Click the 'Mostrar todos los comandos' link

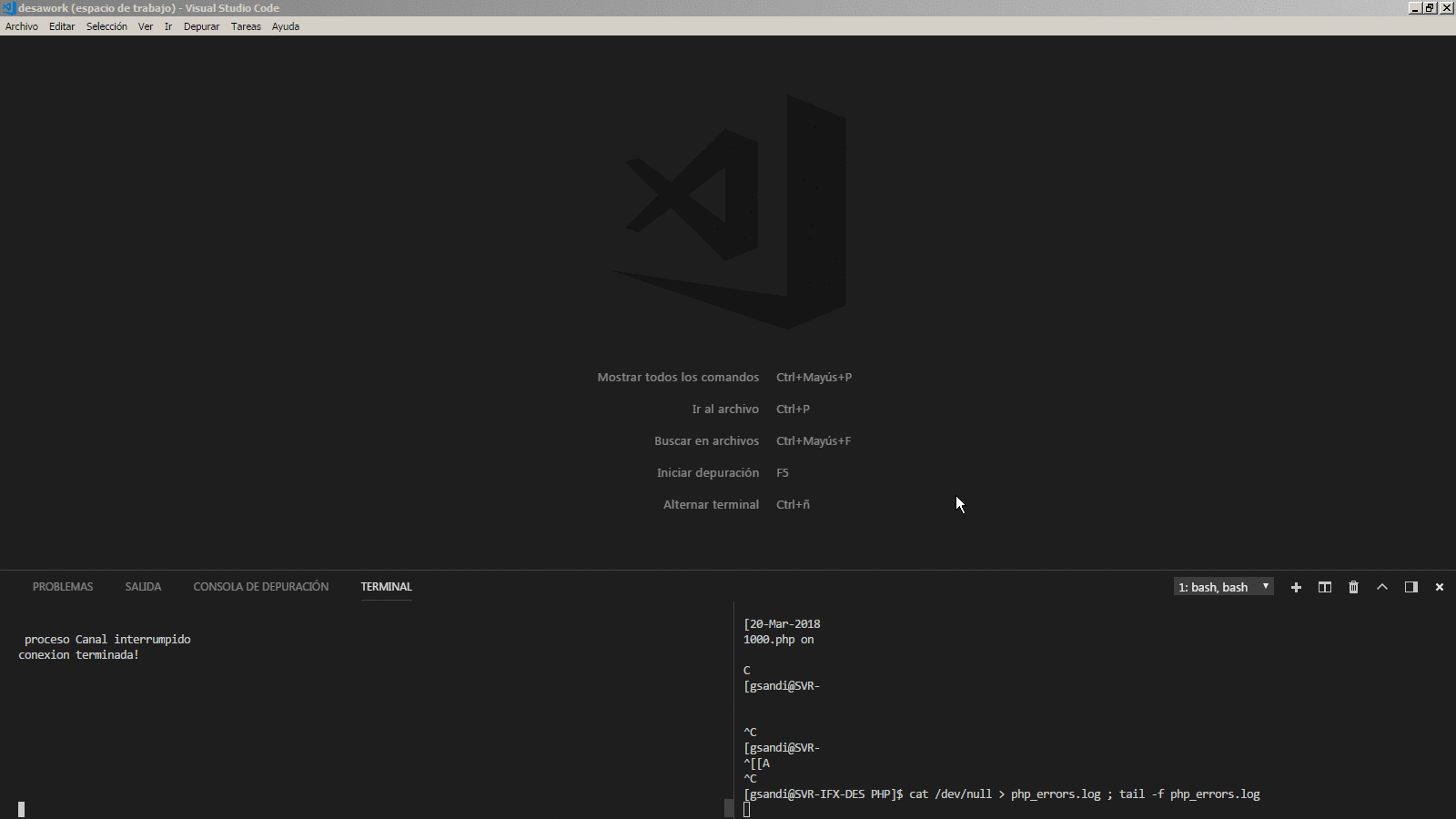click(678, 377)
